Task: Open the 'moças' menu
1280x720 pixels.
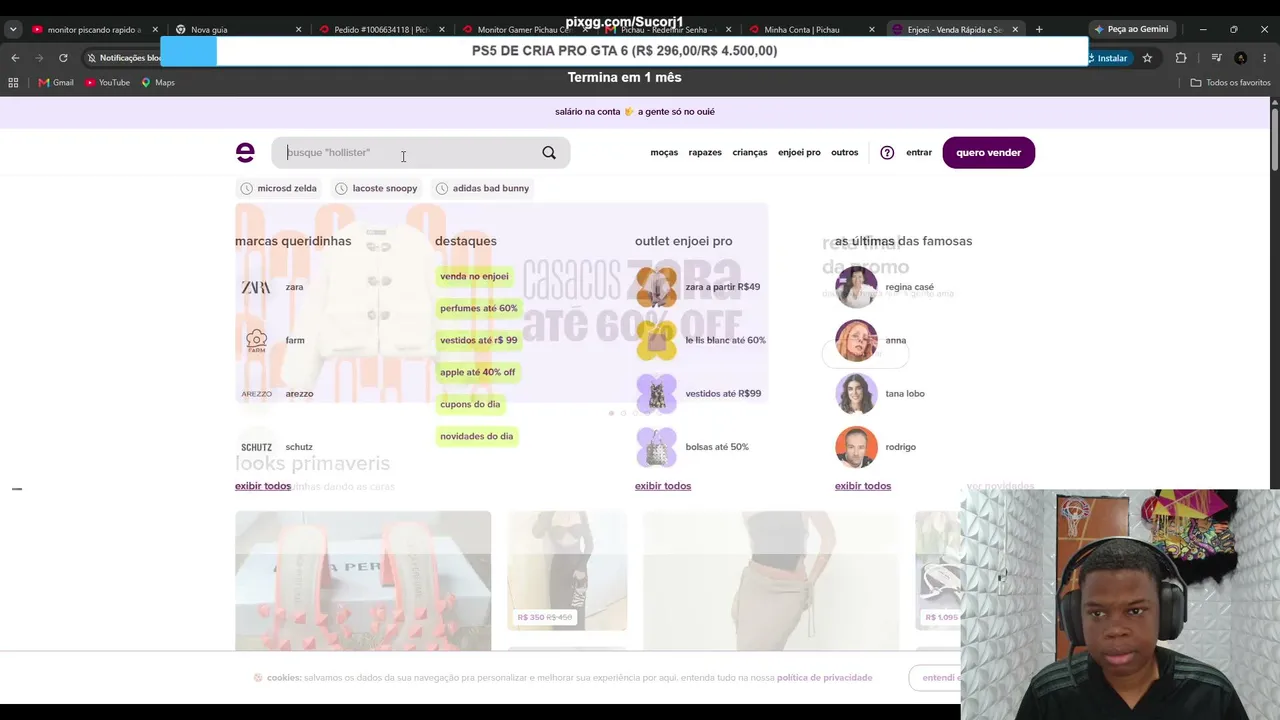Action: [x=664, y=153]
